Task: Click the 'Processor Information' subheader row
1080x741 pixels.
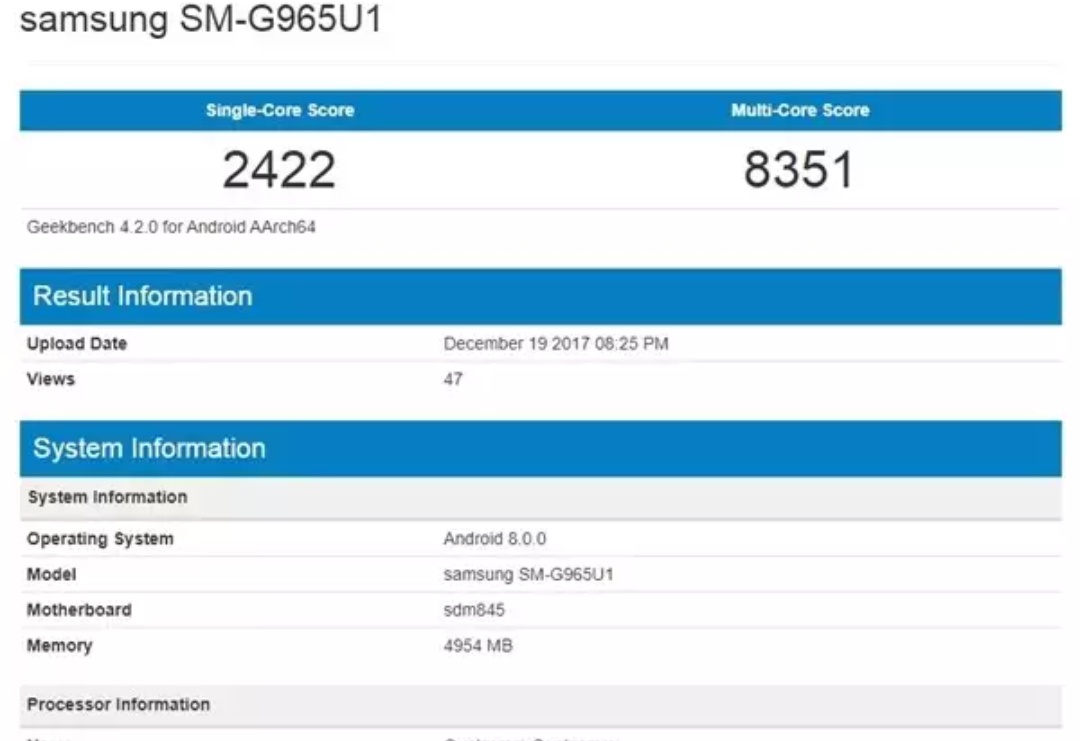Action: (x=541, y=705)
